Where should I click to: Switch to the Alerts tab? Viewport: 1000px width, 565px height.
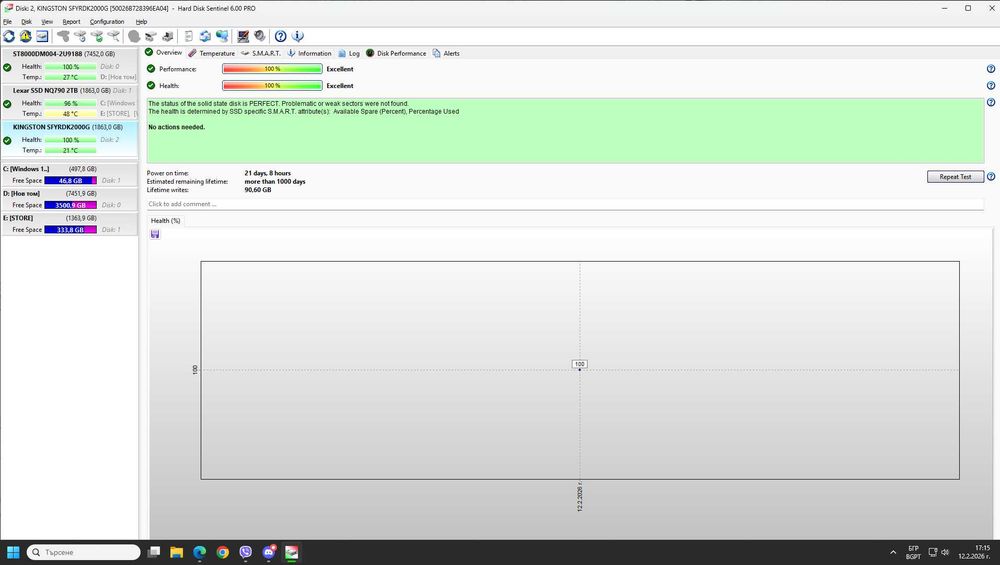click(x=446, y=53)
